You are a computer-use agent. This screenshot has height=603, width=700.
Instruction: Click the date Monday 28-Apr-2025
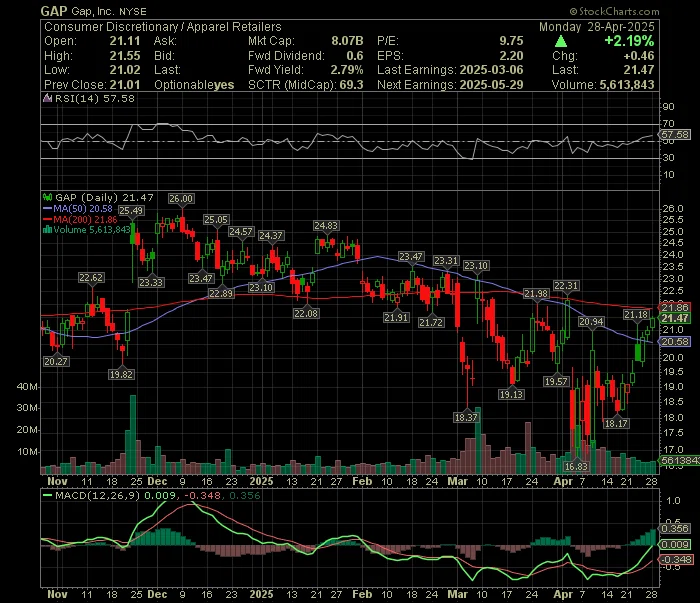pos(596,27)
